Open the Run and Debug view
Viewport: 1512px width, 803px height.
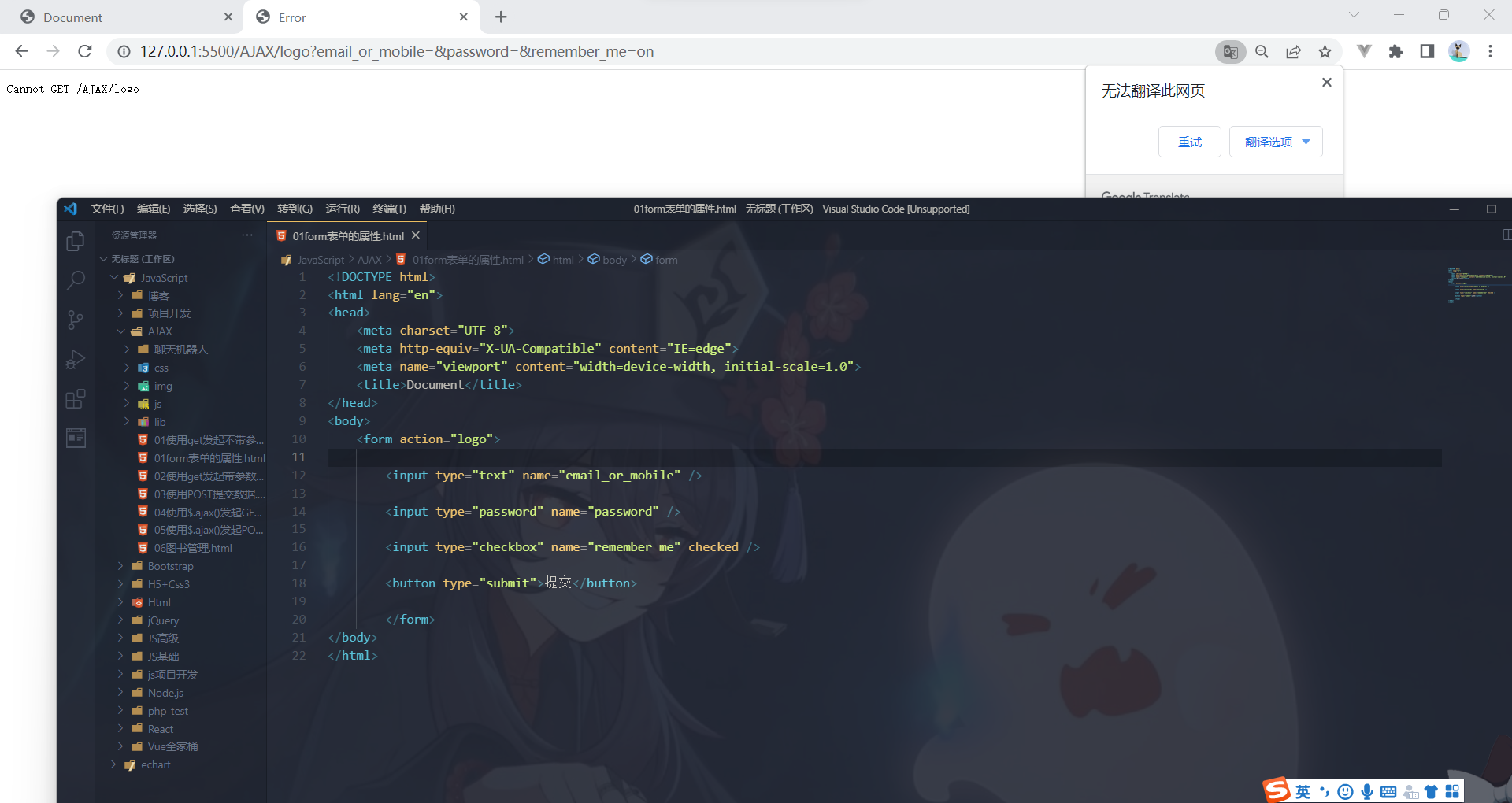75,359
